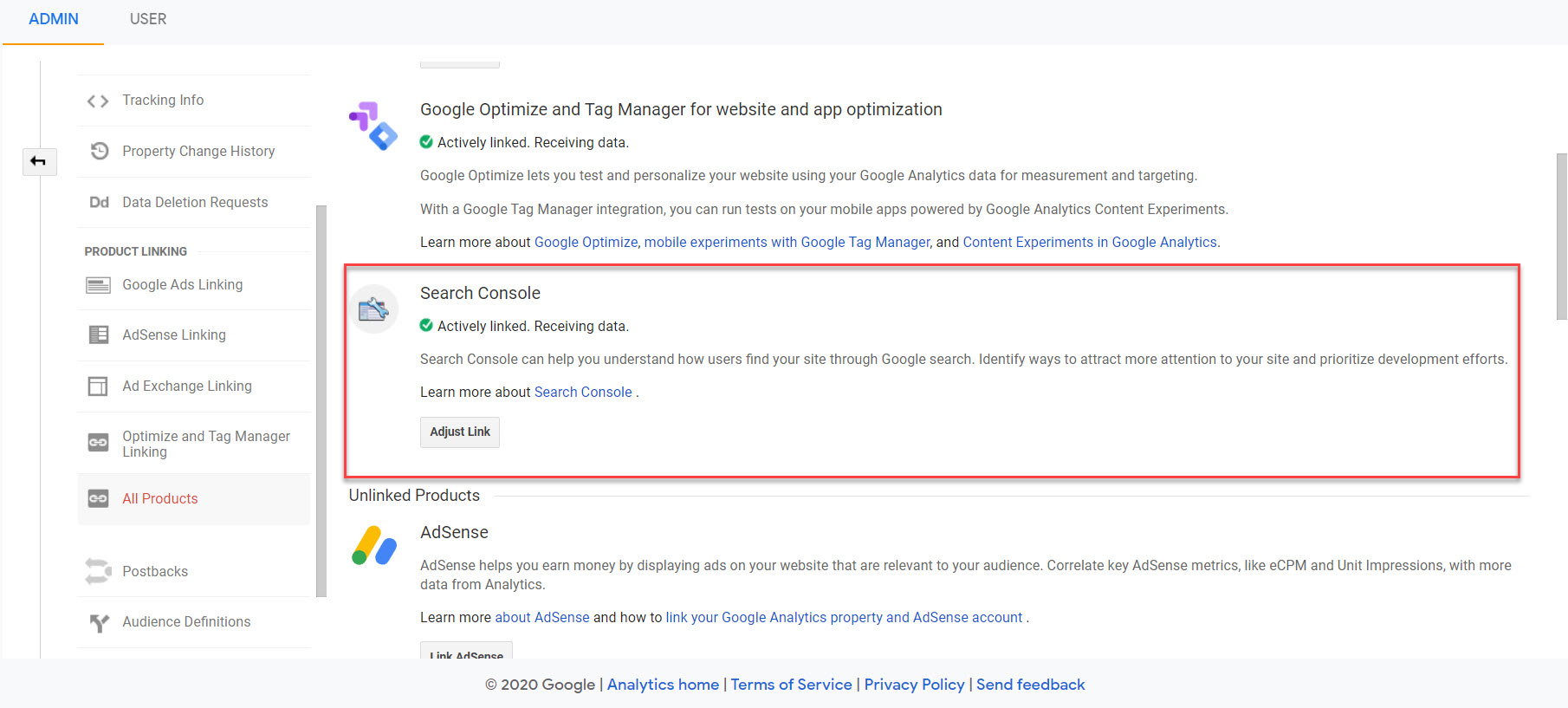Viewport: 1568px width, 708px height.
Task: Click the Ad Exchange Linking icon
Action: point(98,386)
